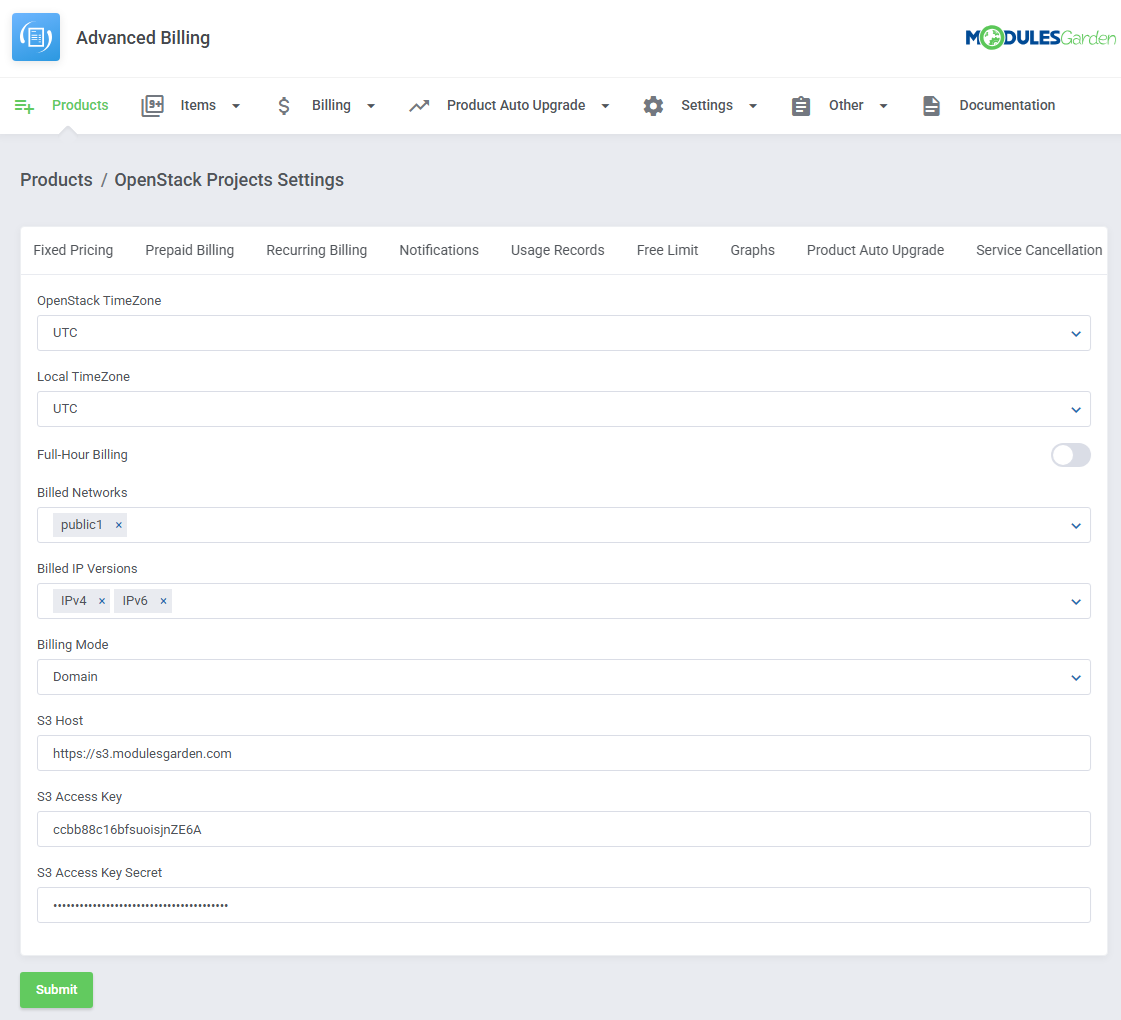Click the Billing dollar sign icon
Viewport: 1121px width, 1020px height.
(284, 106)
